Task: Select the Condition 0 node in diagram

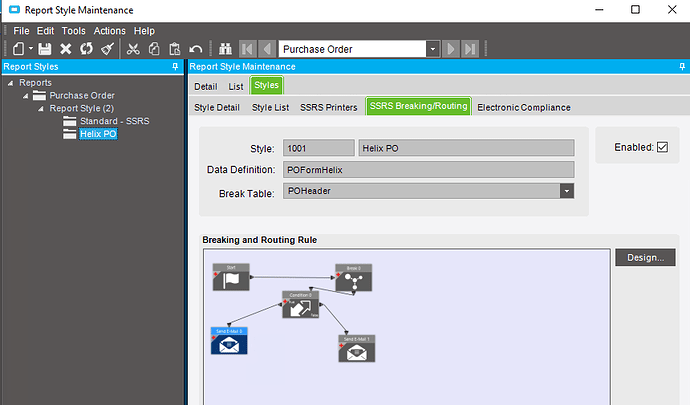Action: tap(301, 305)
